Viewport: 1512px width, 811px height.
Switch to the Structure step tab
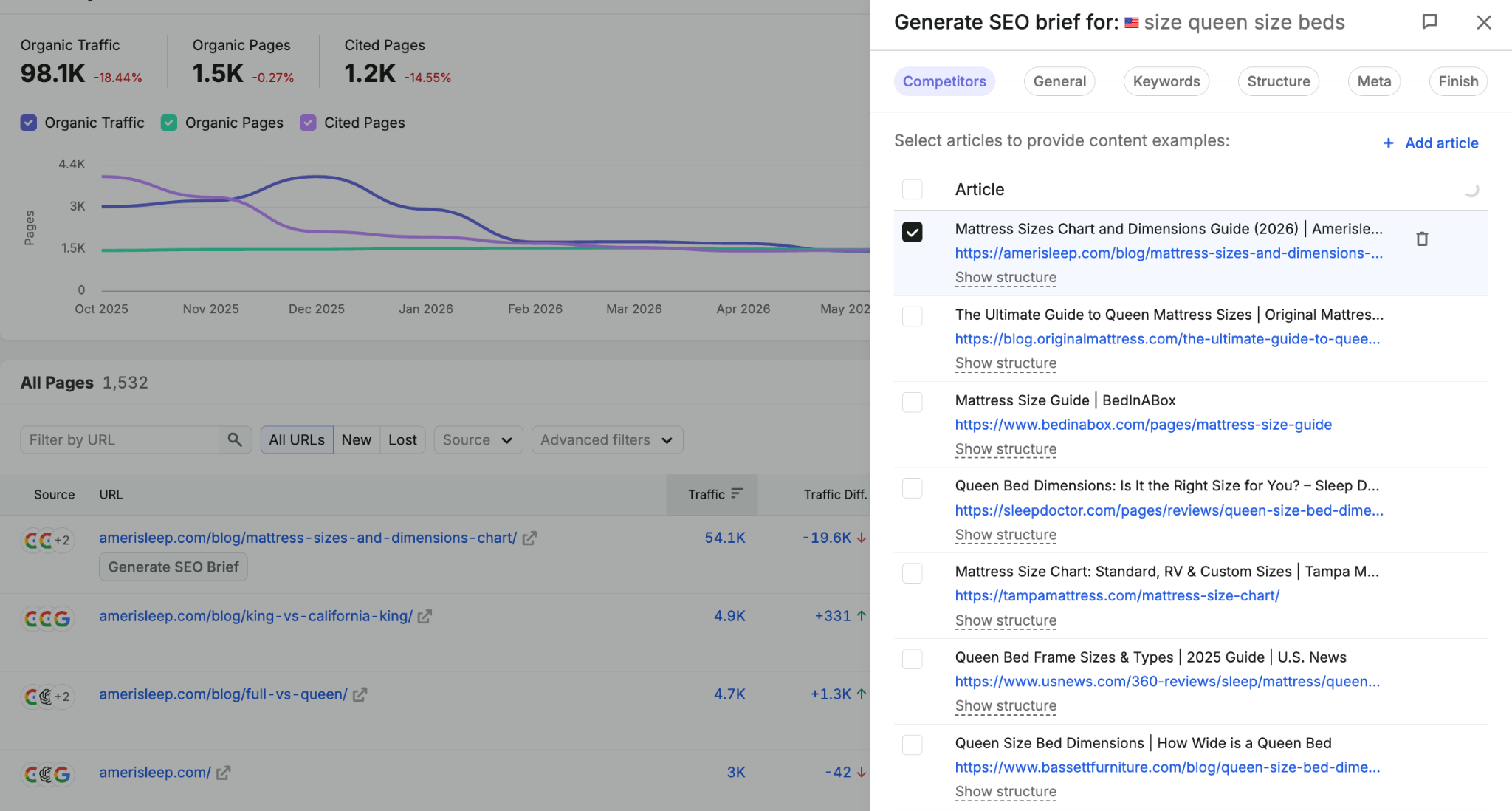[x=1279, y=81]
